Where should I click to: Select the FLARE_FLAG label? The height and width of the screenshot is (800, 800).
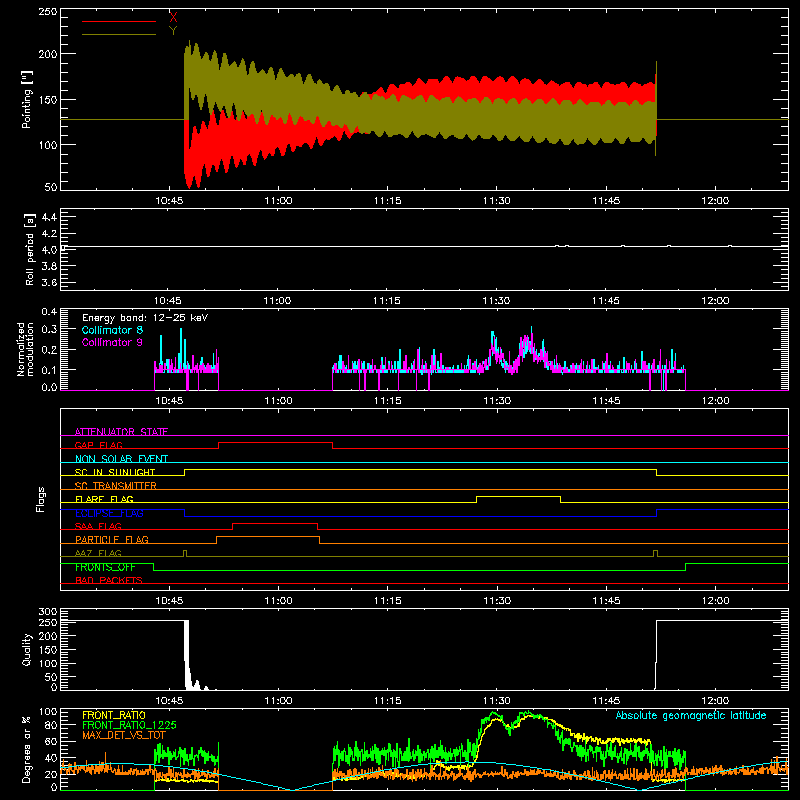(x=104, y=499)
